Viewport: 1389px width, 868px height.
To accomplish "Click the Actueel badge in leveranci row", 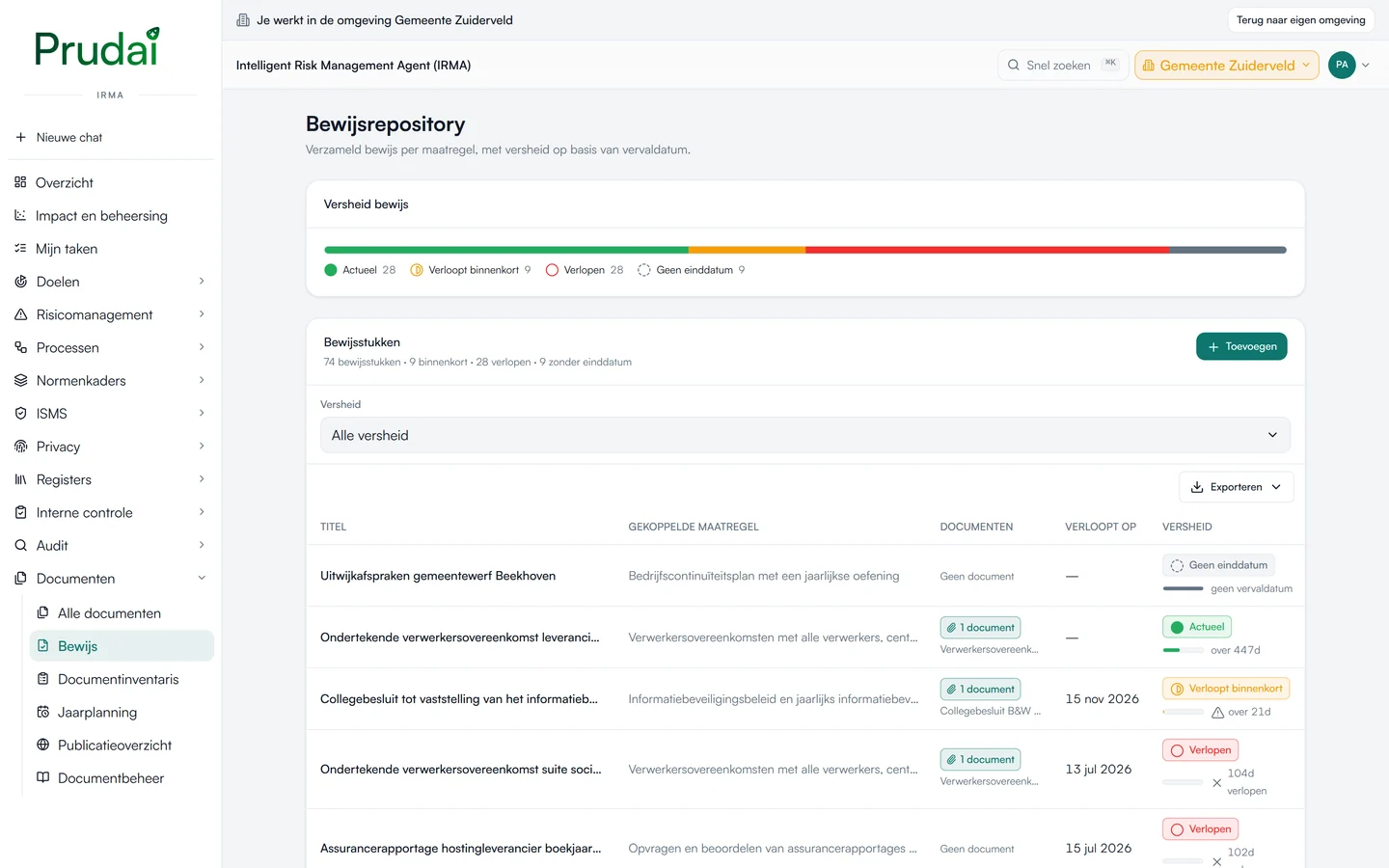I will [1197, 627].
